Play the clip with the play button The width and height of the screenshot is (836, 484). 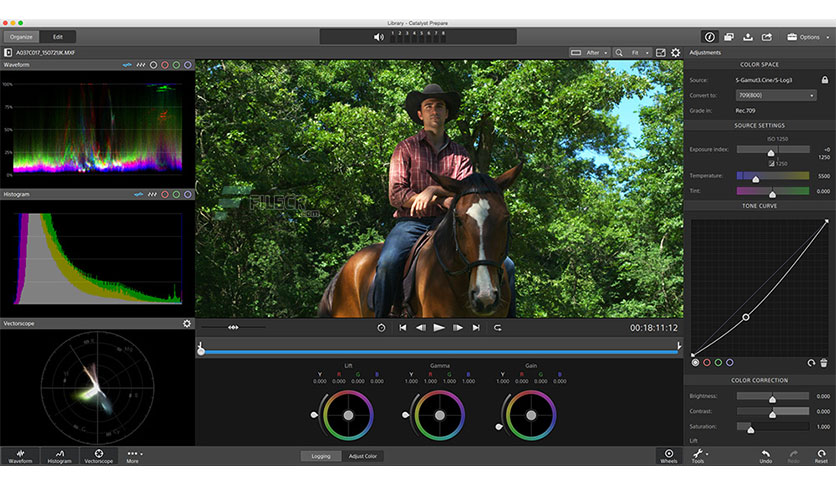(x=439, y=328)
